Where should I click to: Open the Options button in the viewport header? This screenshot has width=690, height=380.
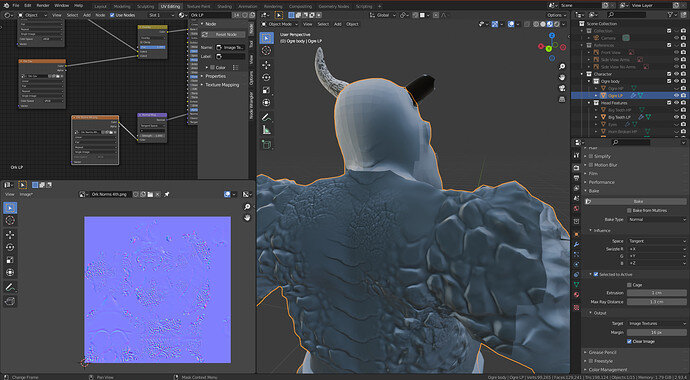click(x=557, y=15)
